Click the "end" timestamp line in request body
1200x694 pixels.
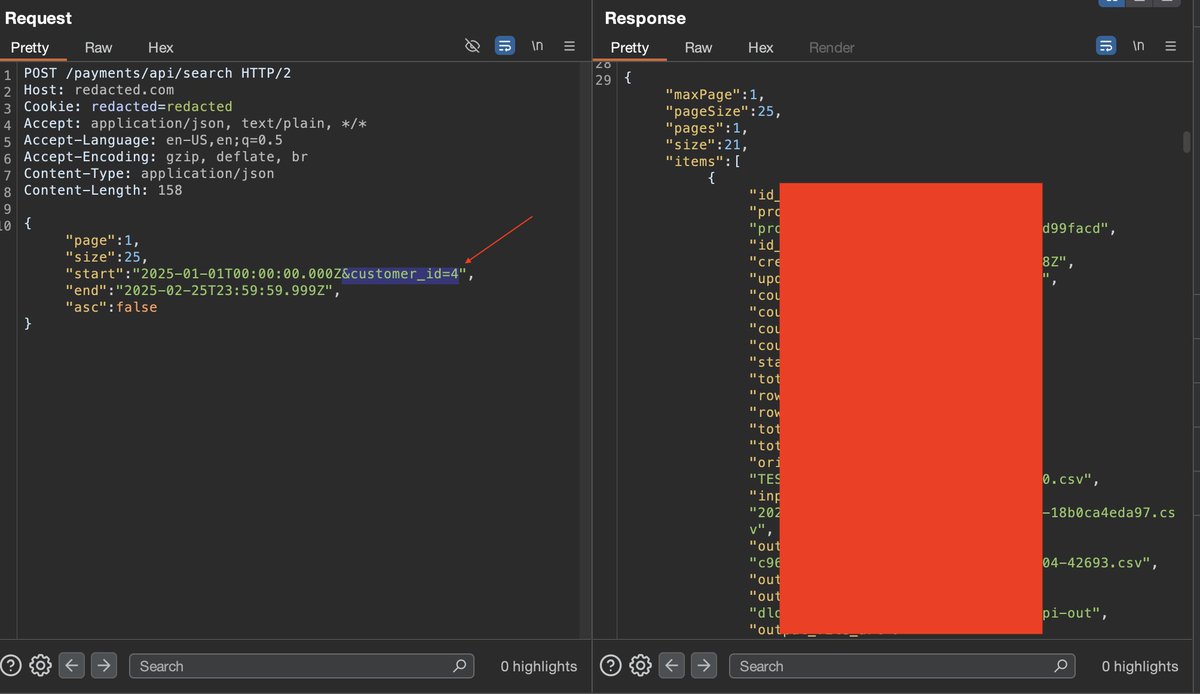(x=203, y=291)
